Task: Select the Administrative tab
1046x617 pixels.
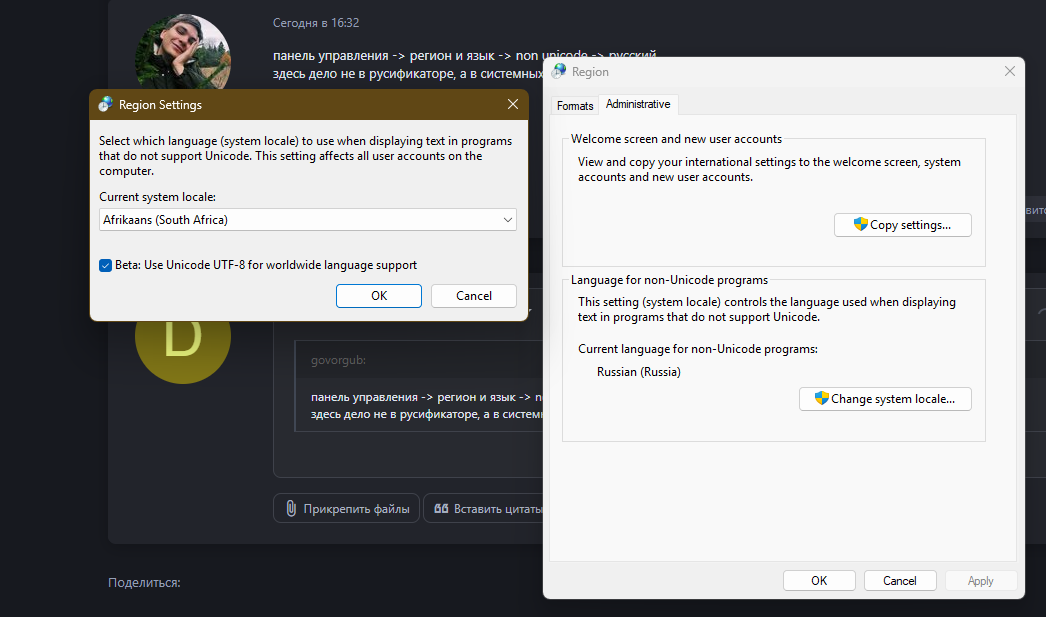Action: click(x=638, y=104)
